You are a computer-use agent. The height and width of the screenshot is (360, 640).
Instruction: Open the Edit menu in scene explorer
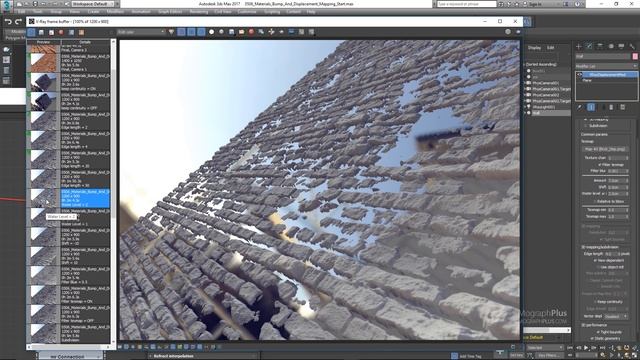[x=550, y=48]
